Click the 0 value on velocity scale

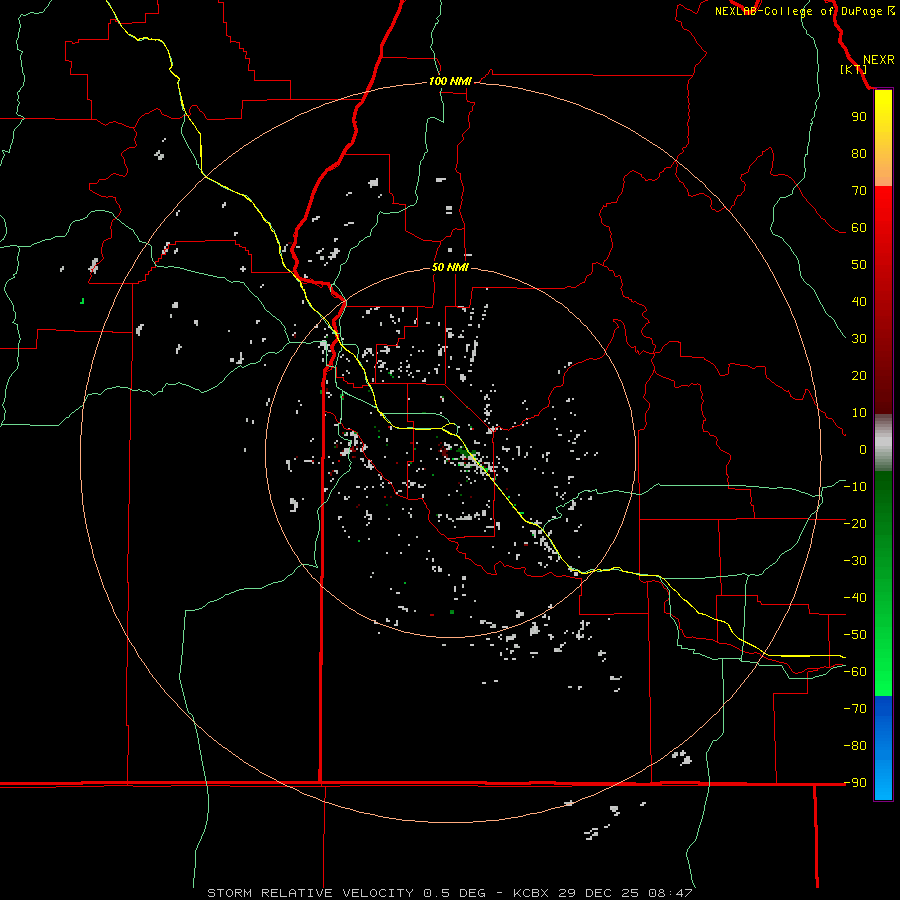pyautogui.click(x=863, y=450)
